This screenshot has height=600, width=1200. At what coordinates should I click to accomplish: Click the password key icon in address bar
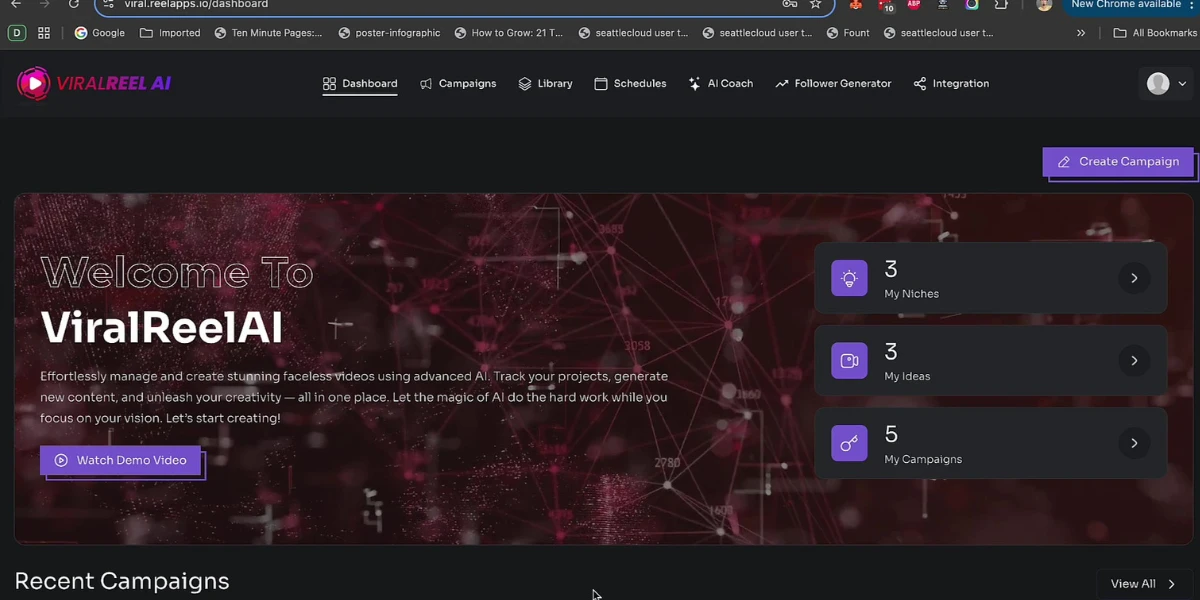[x=790, y=4]
